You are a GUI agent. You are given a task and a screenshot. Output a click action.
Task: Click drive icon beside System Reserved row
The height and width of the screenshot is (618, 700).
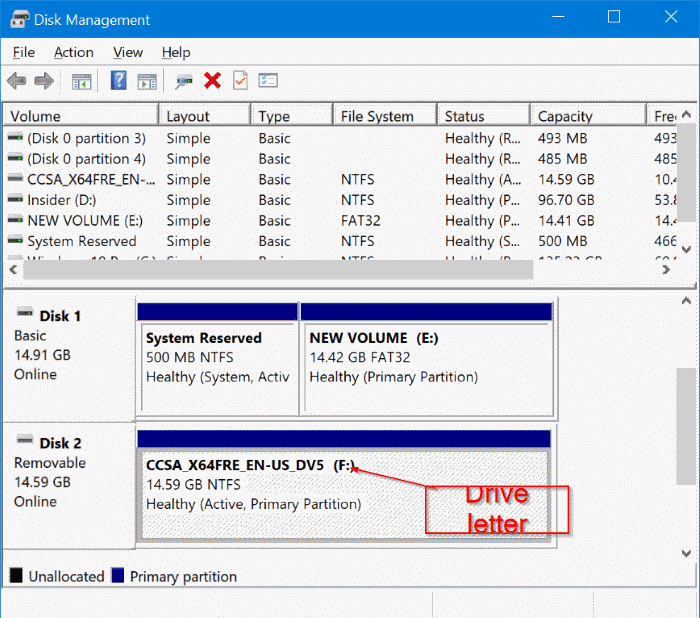pyautogui.click(x=15, y=240)
